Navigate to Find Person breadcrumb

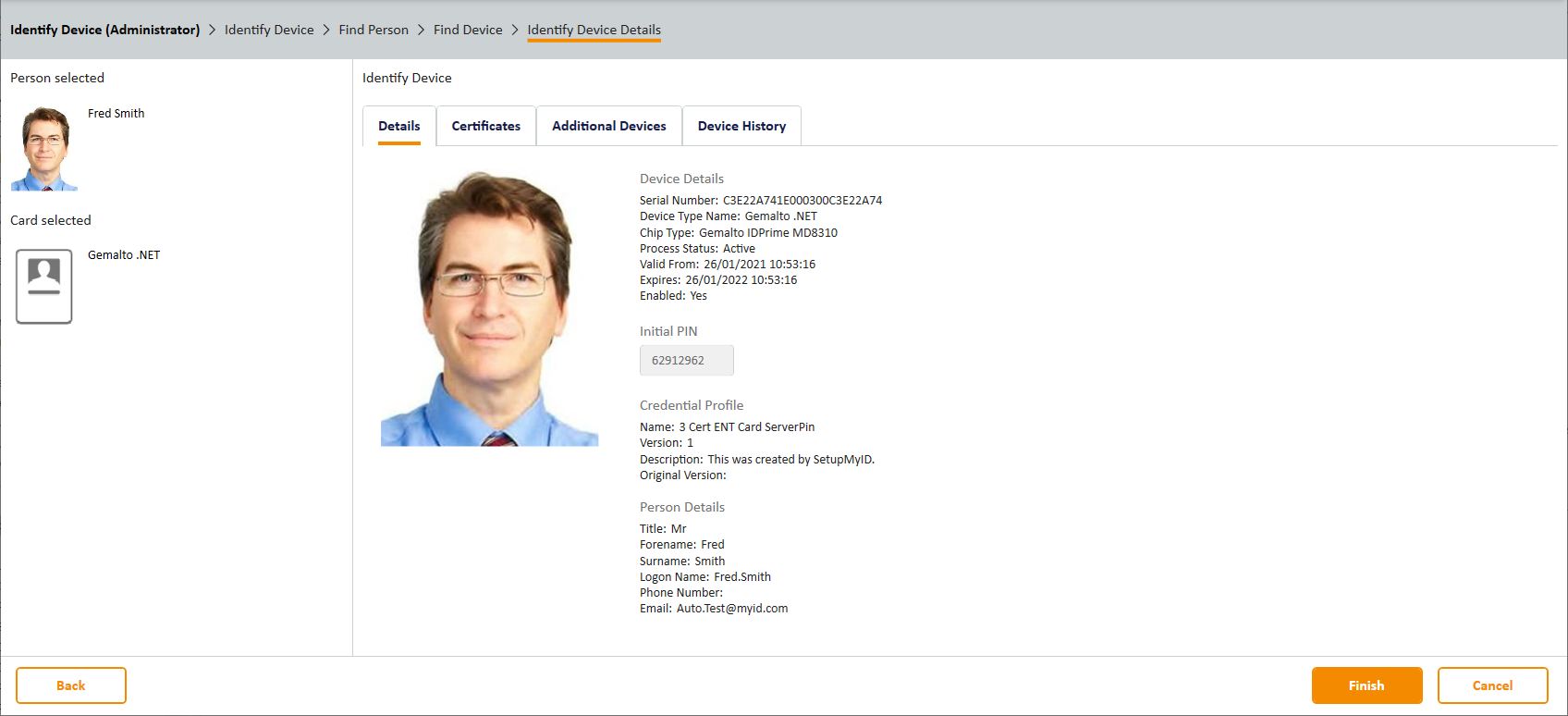(x=374, y=30)
